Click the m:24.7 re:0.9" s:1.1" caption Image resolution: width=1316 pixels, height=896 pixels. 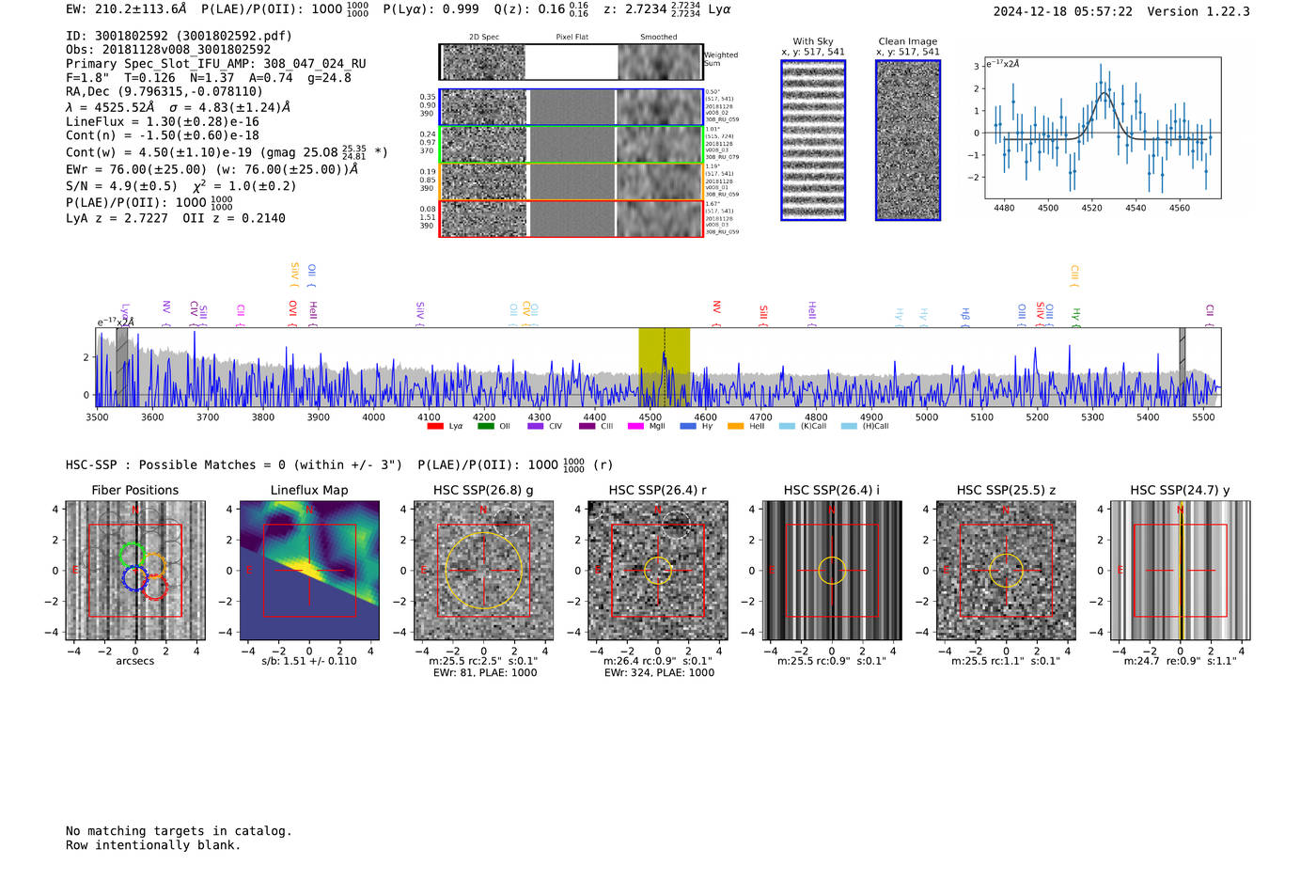click(x=1181, y=661)
